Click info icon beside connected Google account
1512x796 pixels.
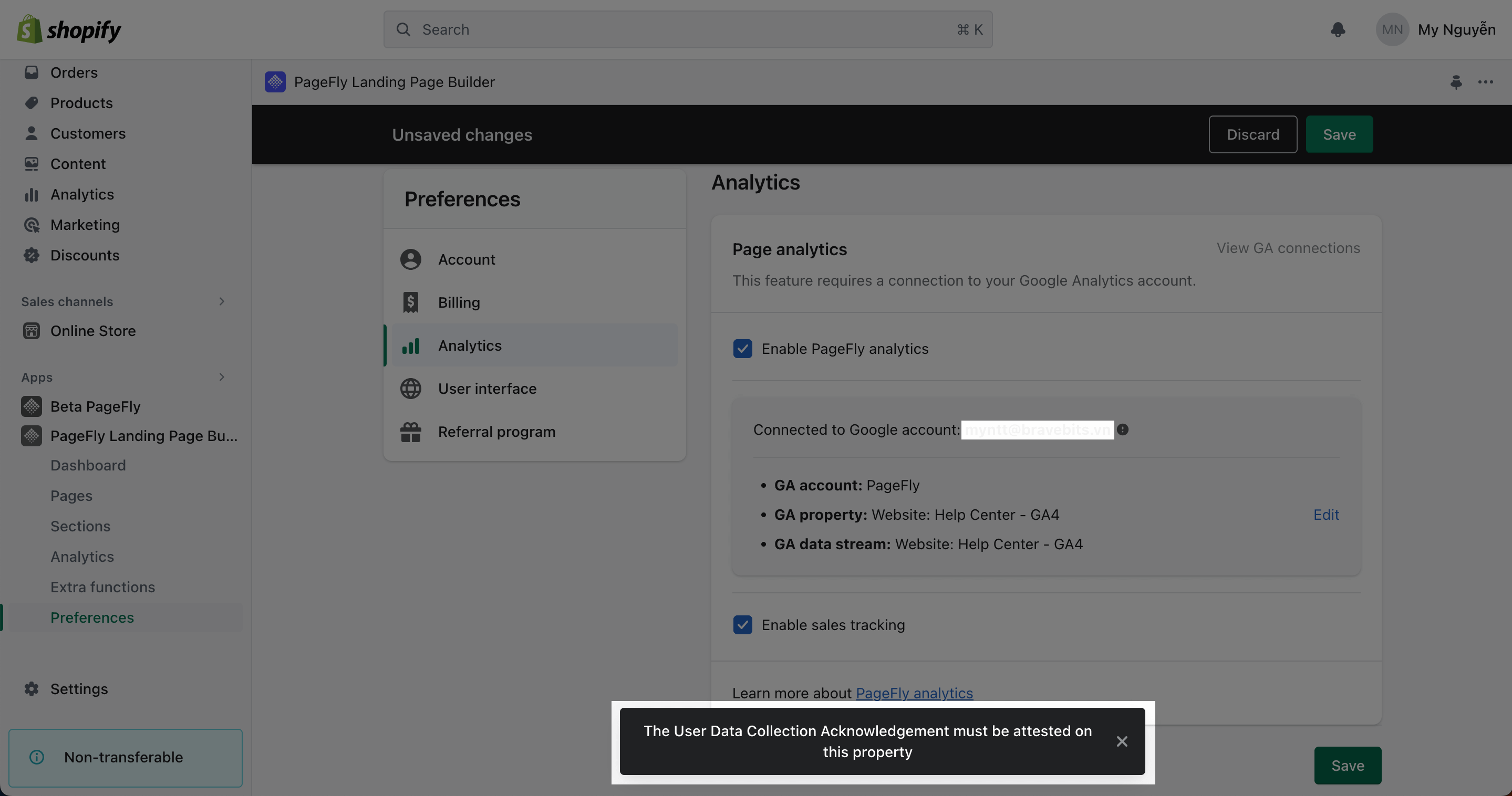(1123, 430)
